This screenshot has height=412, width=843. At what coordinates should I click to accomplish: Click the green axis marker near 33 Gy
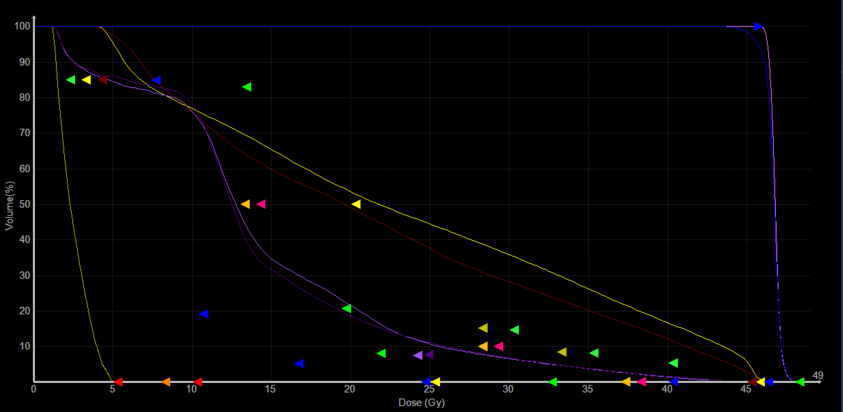pyautogui.click(x=553, y=382)
